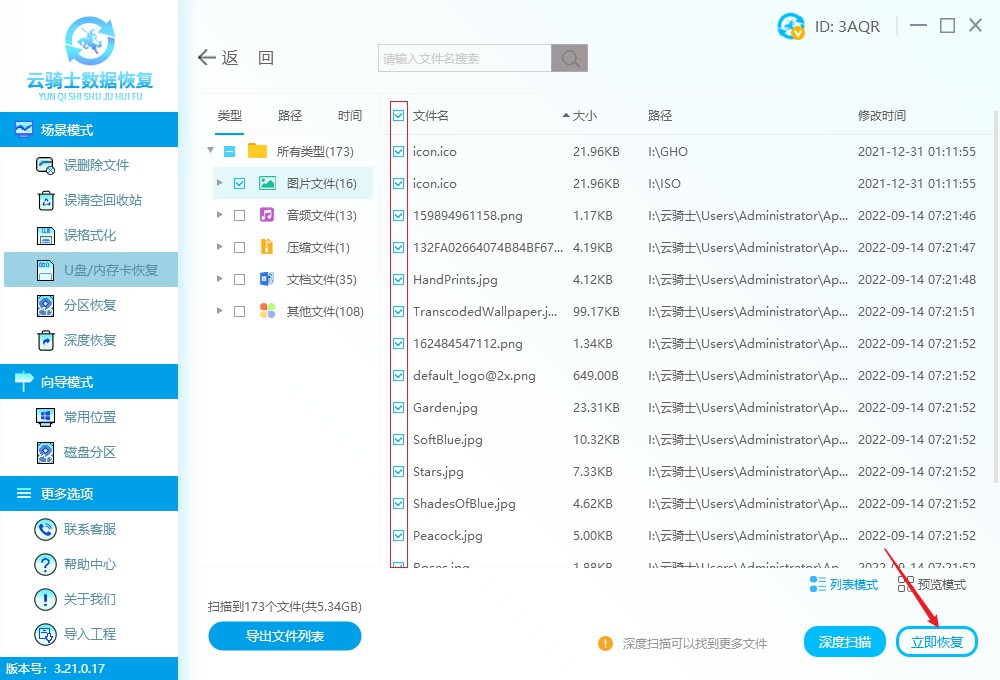This screenshot has width=1000, height=680.
Task: Click the 立即恢复 recovery button
Action: 936,641
